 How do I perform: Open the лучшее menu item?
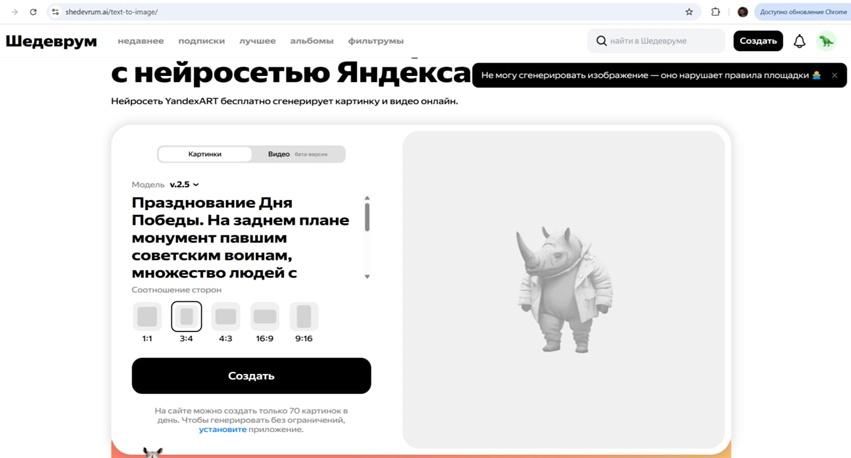(x=257, y=41)
